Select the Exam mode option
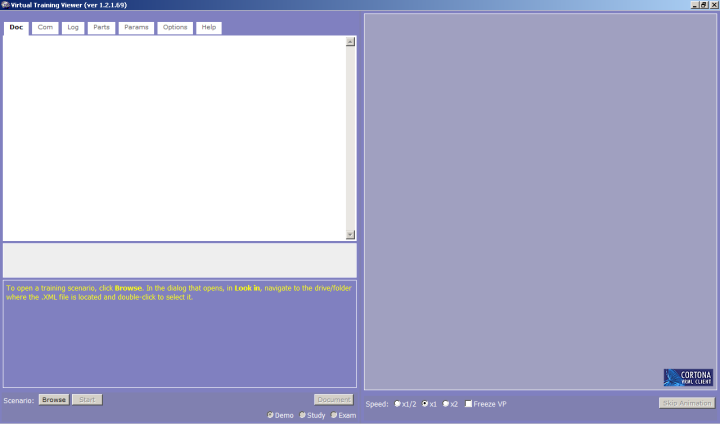720x424 pixels. click(x=334, y=415)
